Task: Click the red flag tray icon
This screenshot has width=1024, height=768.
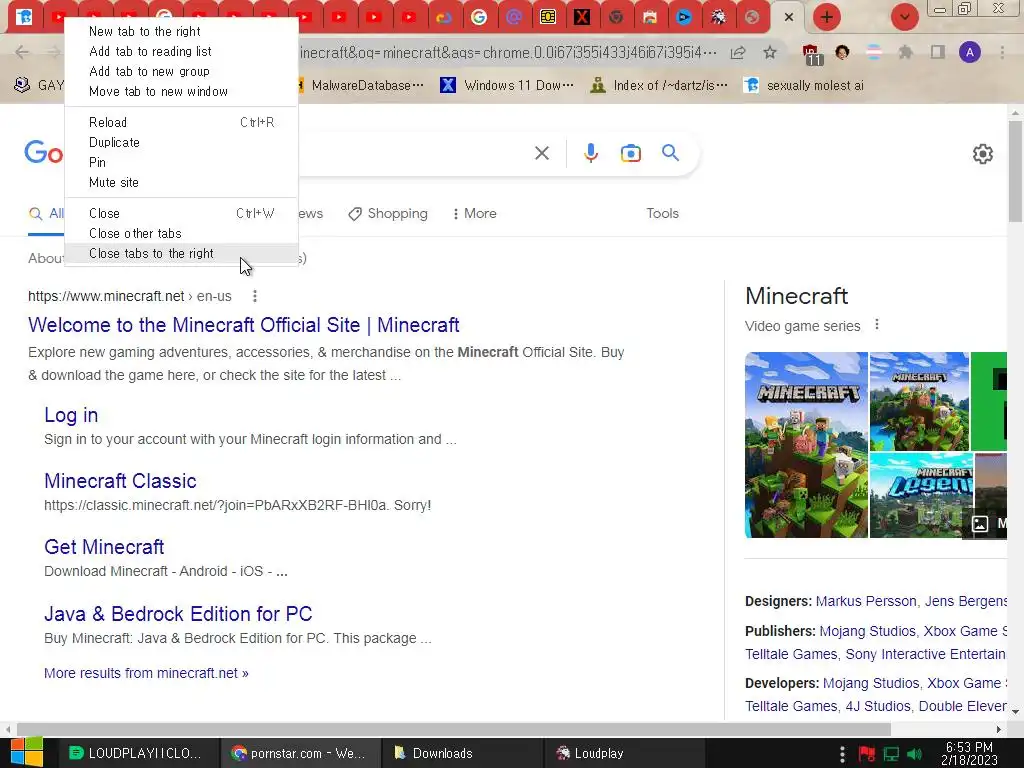Action: (x=867, y=754)
